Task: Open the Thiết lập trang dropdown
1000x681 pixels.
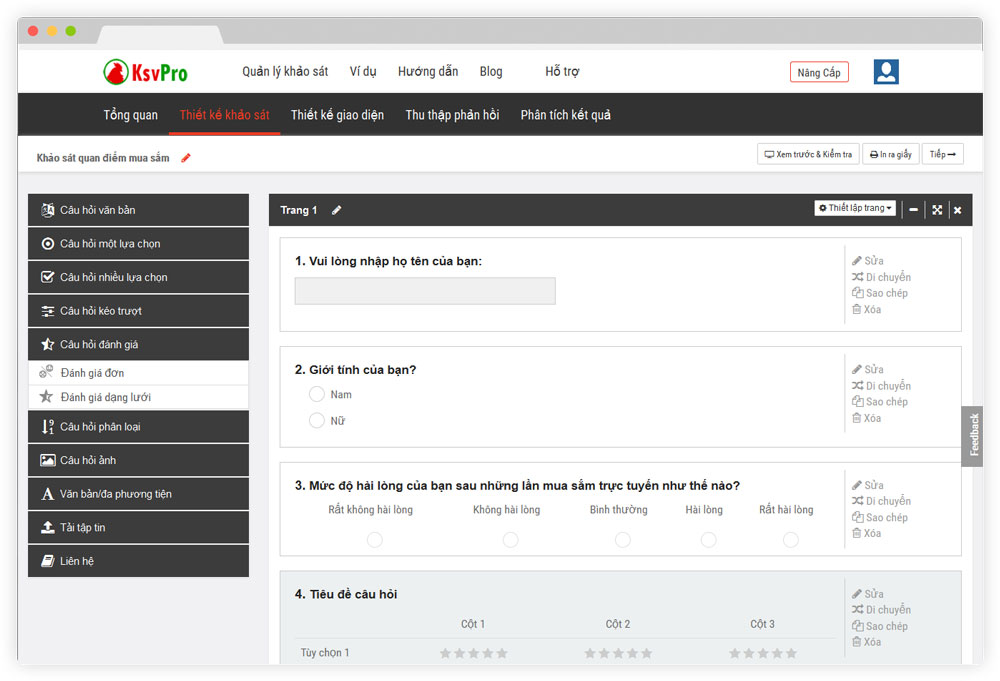Action: click(x=855, y=208)
